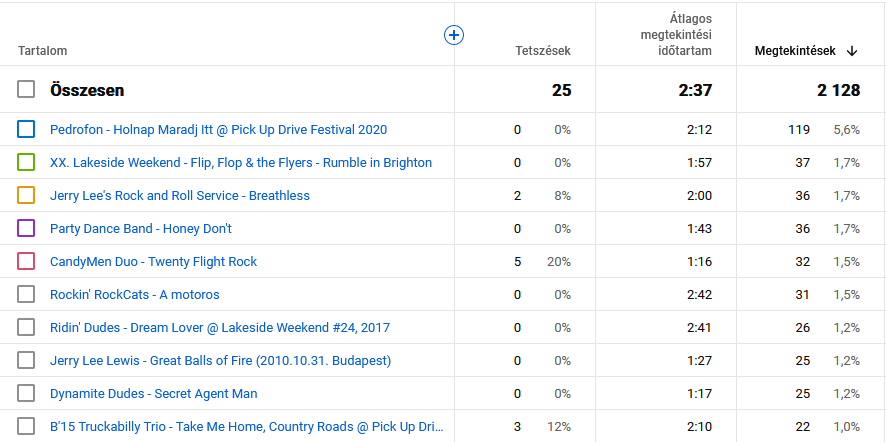This screenshot has width=886, height=442.
Task: Click the descending sort arrow beside Megtekintések
Action: (852, 51)
